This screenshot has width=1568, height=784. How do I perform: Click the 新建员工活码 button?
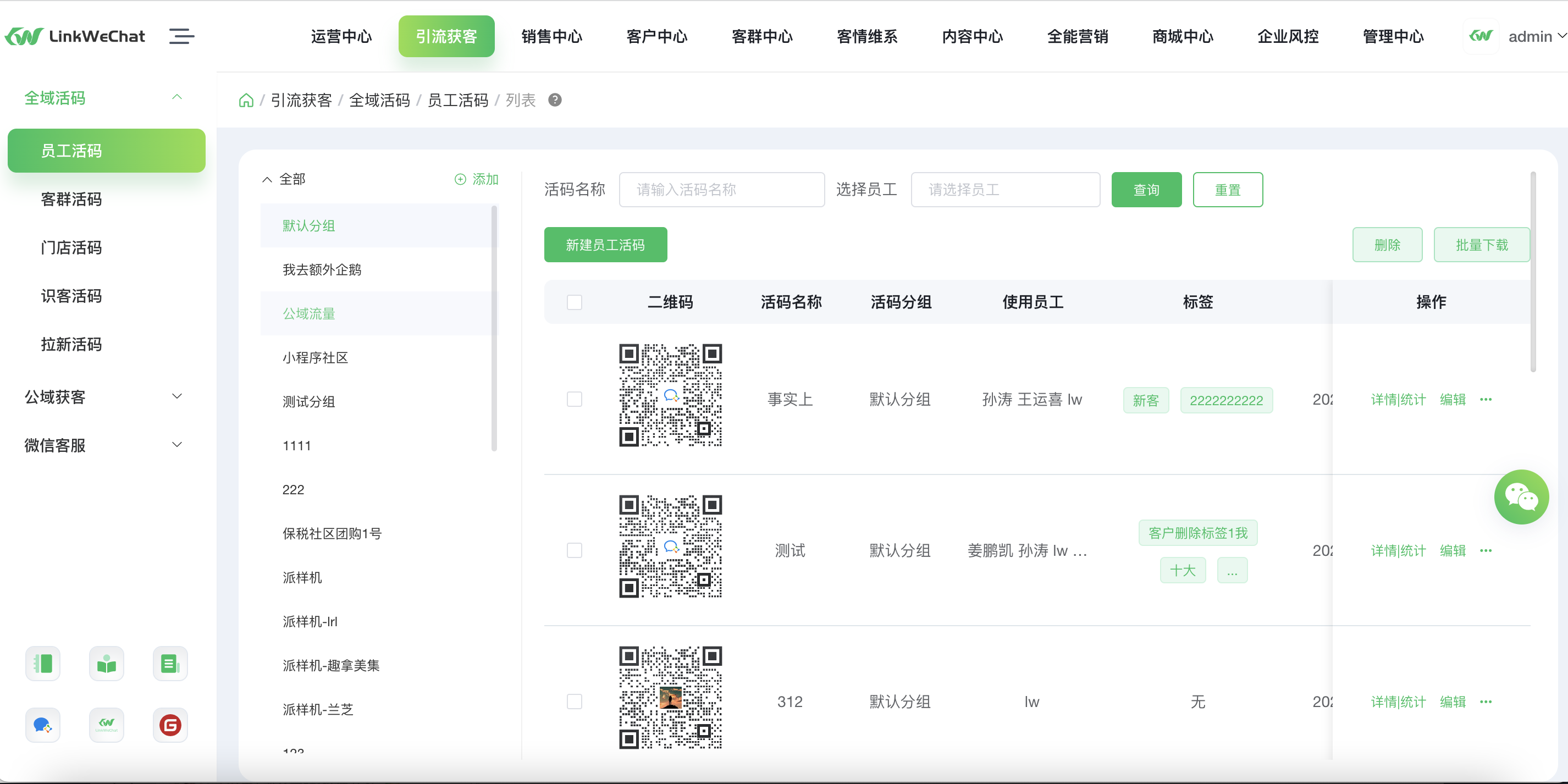[605, 245]
